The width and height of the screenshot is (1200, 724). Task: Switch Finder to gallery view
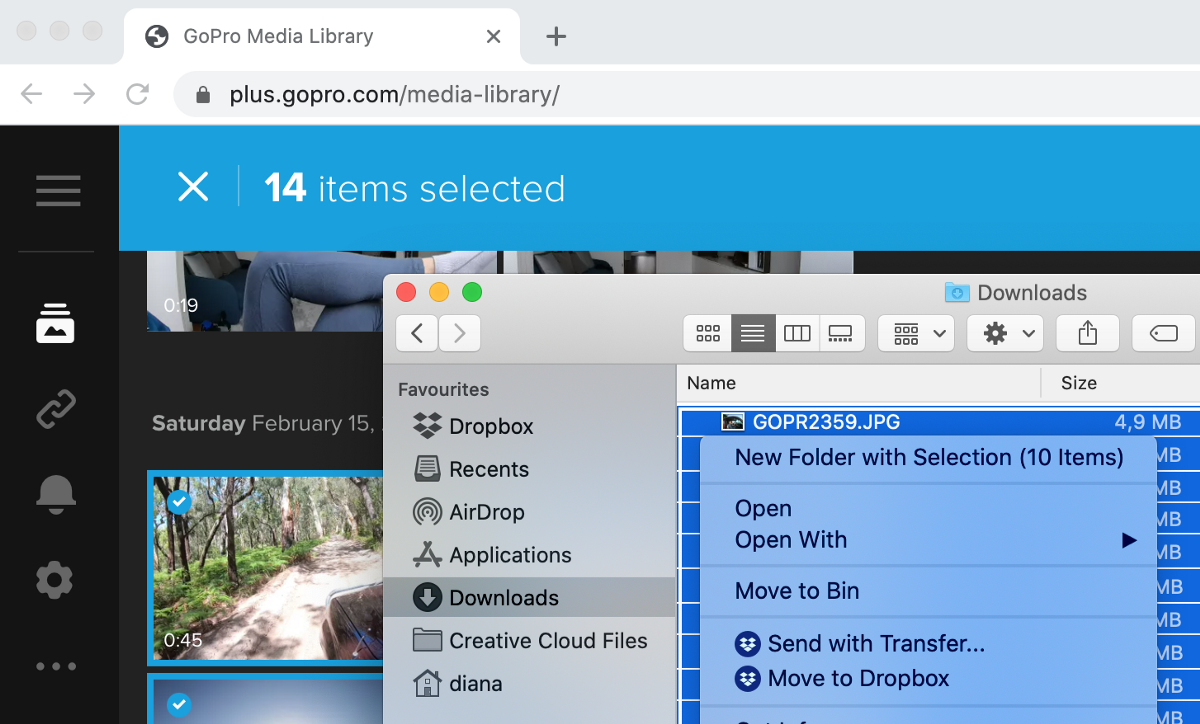pyautogui.click(x=841, y=333)
